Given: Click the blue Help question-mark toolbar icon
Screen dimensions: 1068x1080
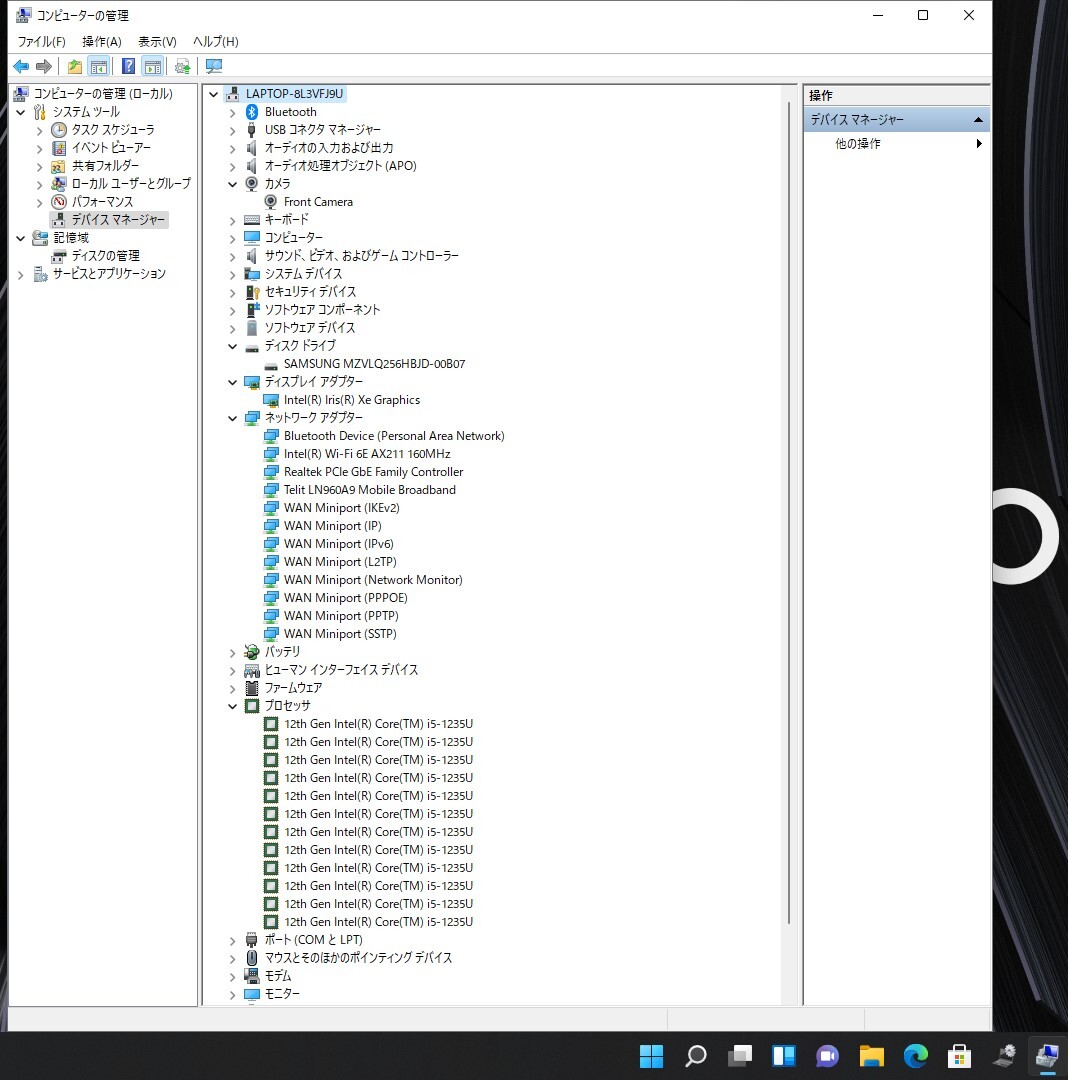Looking at the screenshot, I should tap(128, 66).
